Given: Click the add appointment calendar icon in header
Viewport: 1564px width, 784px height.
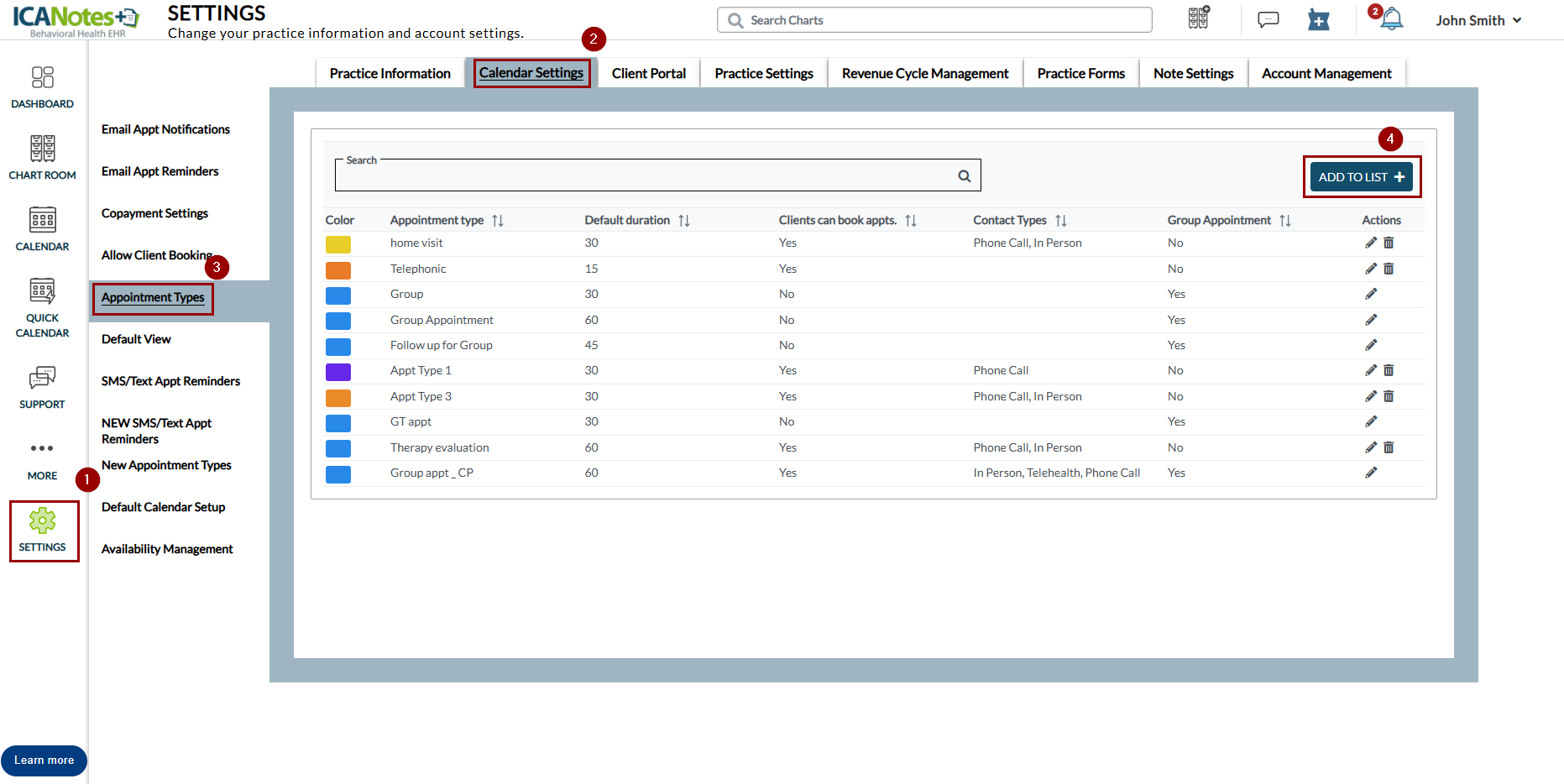Looking at the screenshot, I should click(1319, 19).
